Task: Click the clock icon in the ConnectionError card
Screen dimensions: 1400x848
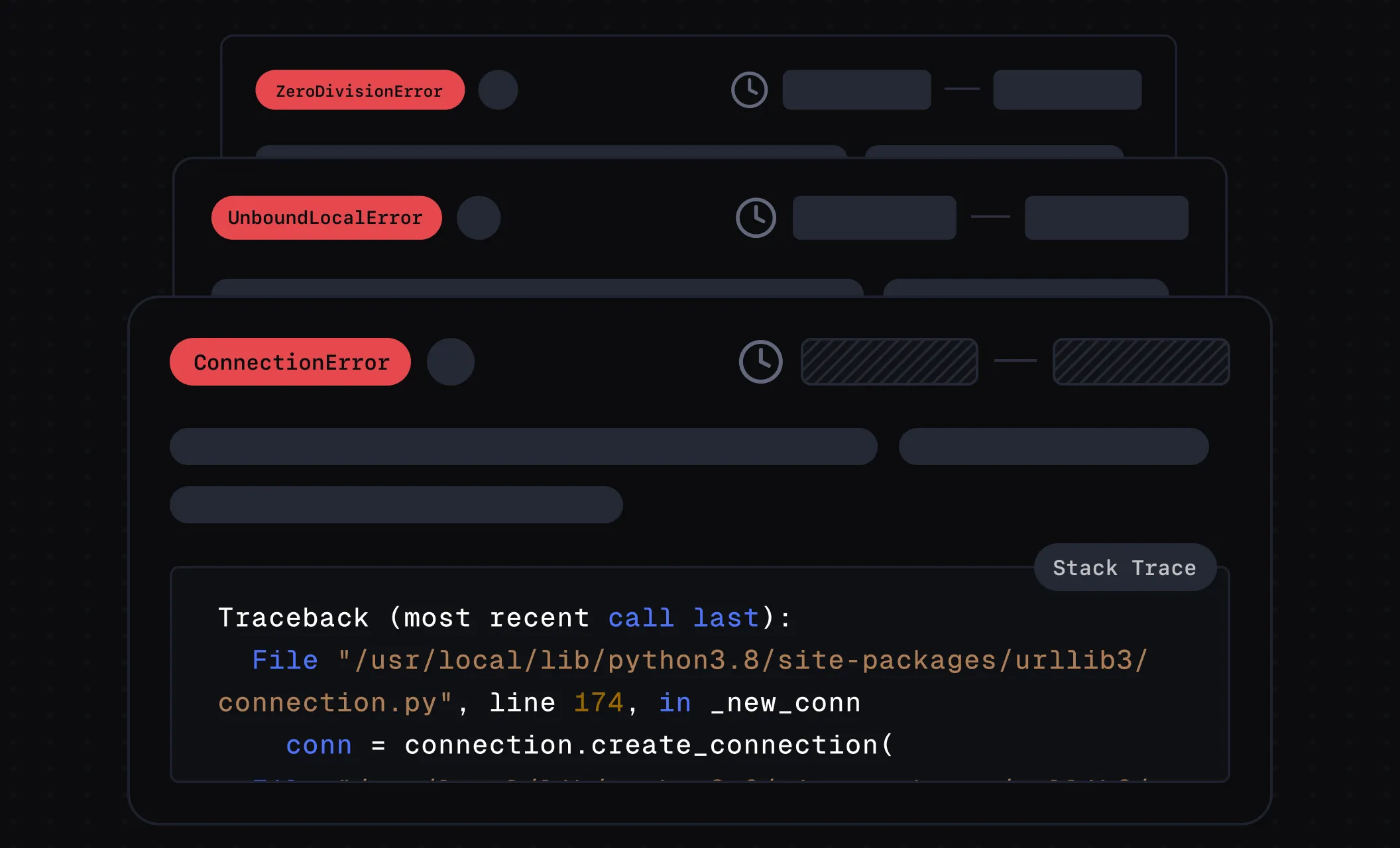Action: pyautogui.click(x=760, y=362)
